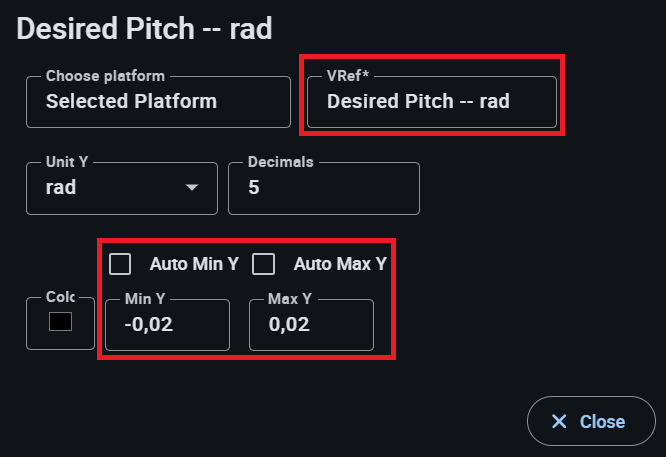666x457 pixels.
Task: Enable the Auto Min Y checkbox
Action: point(120,264)
